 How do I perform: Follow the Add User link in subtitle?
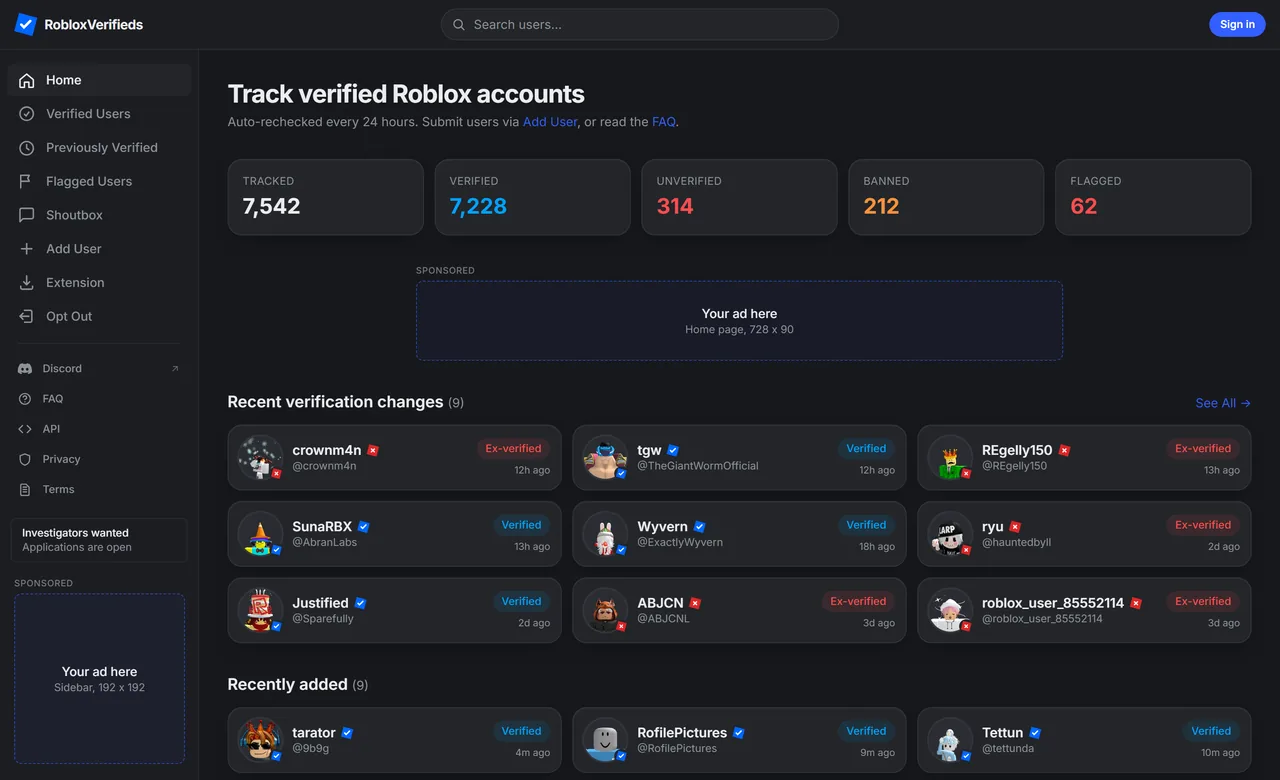[550, 122]
